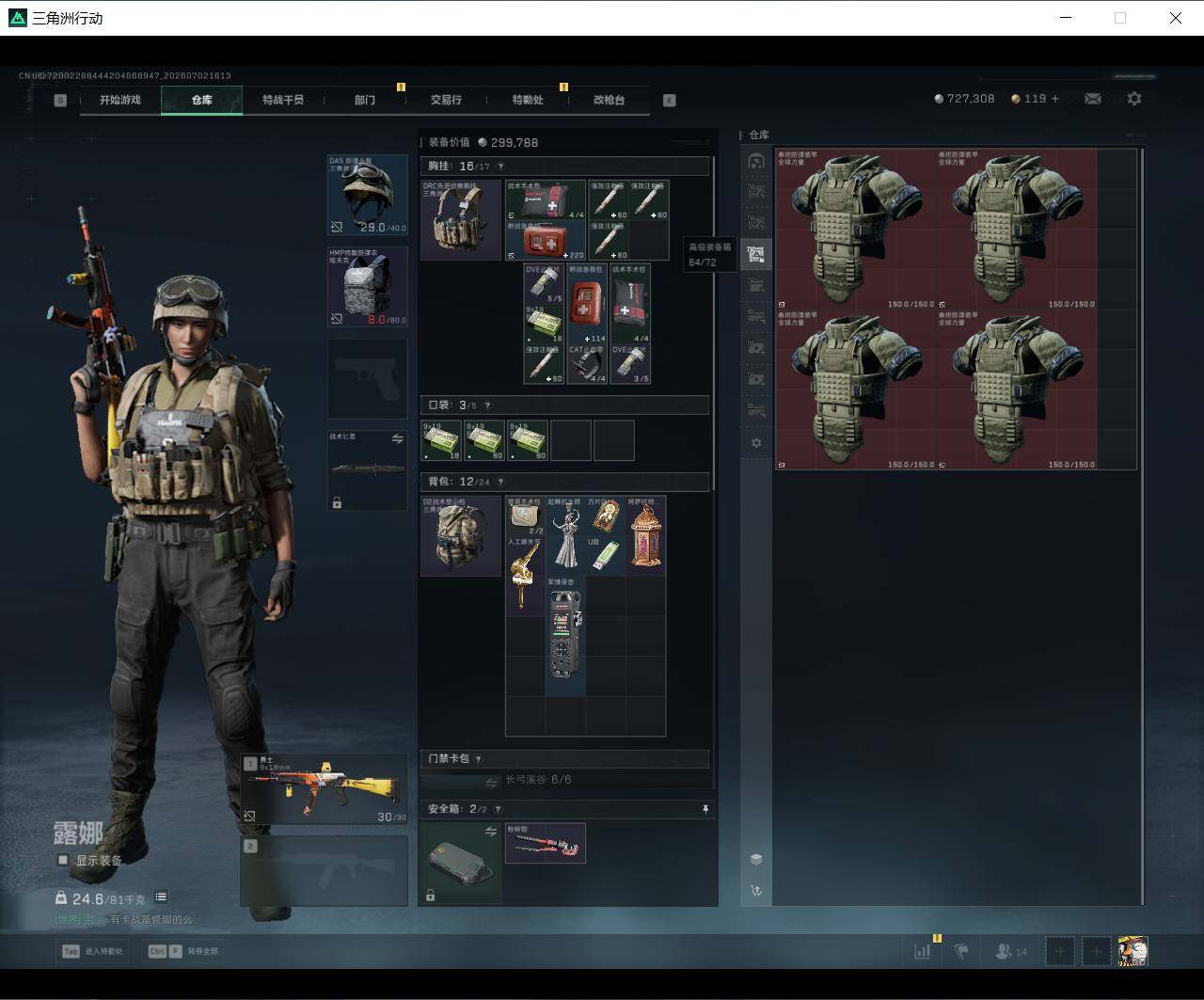The height and width of the screenshot is (1000, 1204).
Task: Select the top-left armor vest in stash
Action: tap(855, 229)
